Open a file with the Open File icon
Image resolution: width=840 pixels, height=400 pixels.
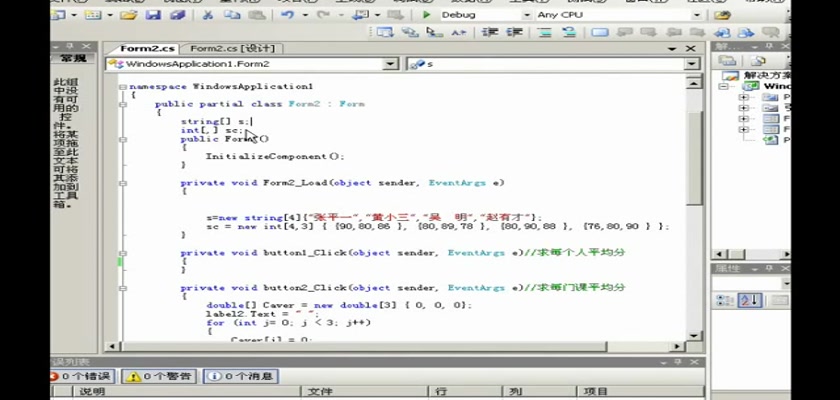point(129,15)
